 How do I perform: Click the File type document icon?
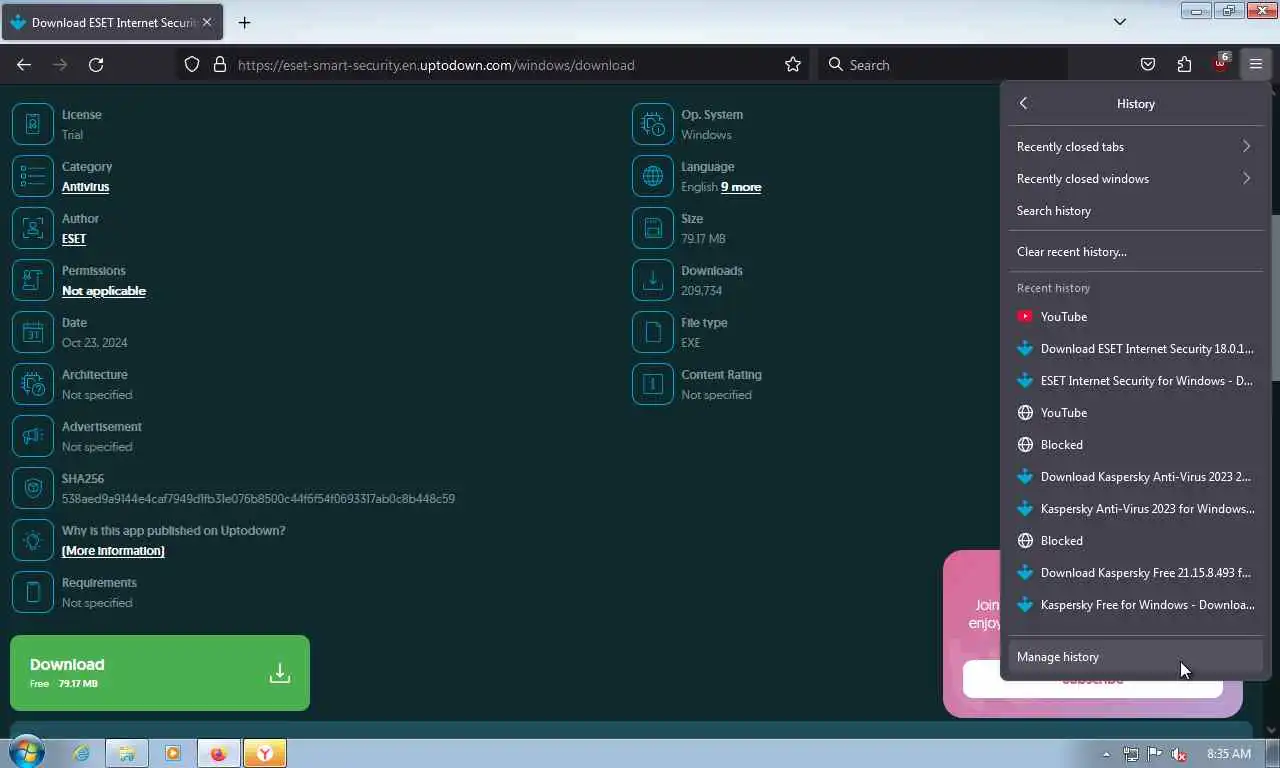pos(653,332)
